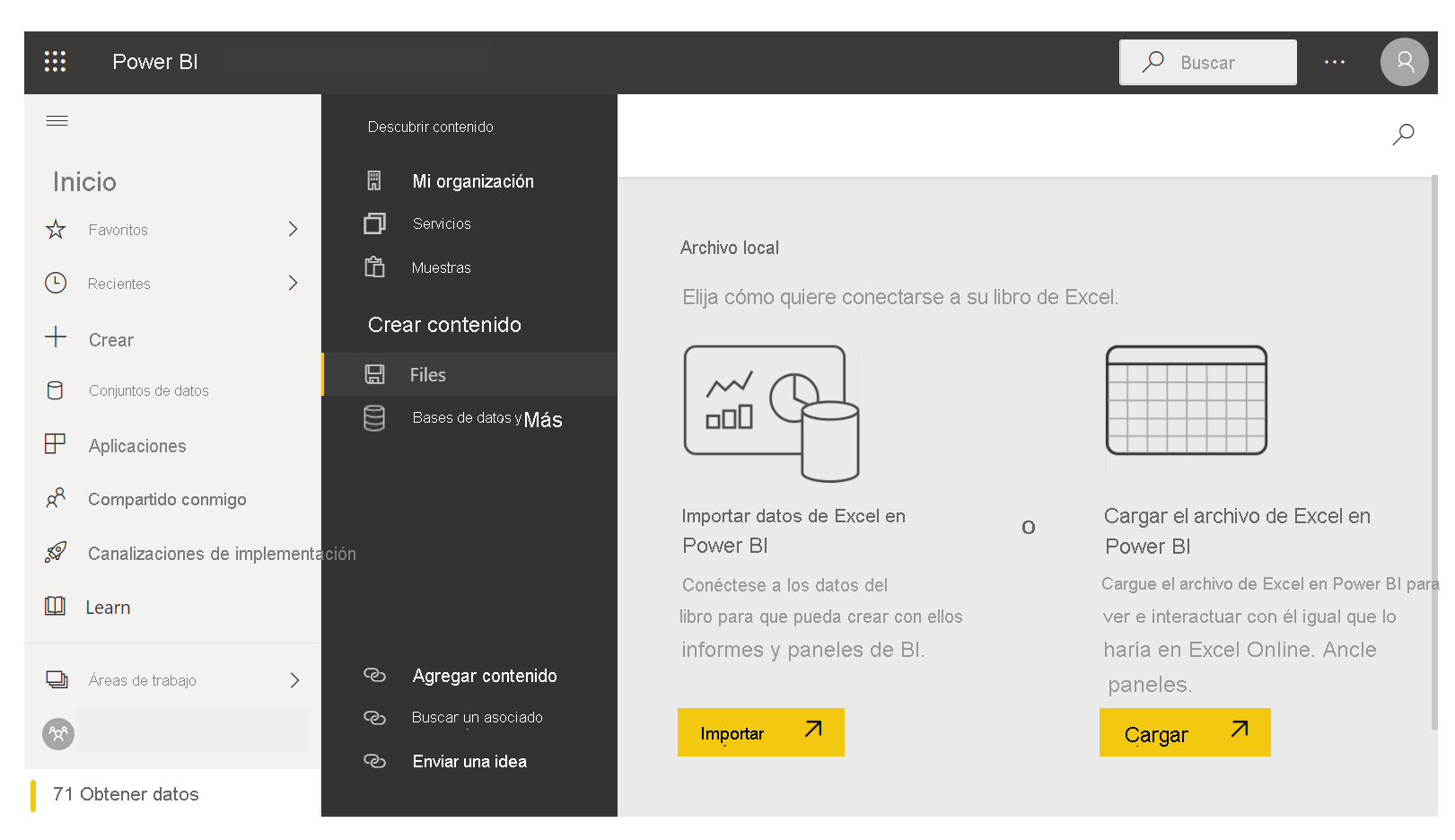Expand the Recientes chevron
The width and height of the screenshot is (1455, 840).
[x=293, y=283]
